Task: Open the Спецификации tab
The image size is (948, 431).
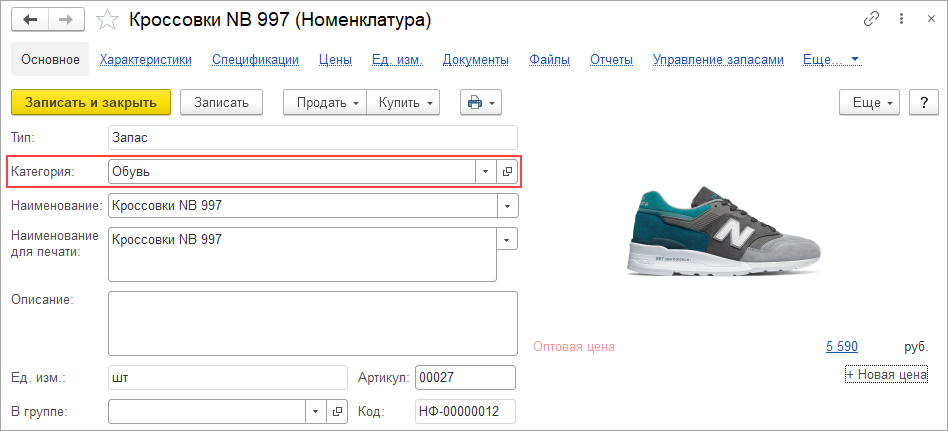Action: click(x=255, y=59)
